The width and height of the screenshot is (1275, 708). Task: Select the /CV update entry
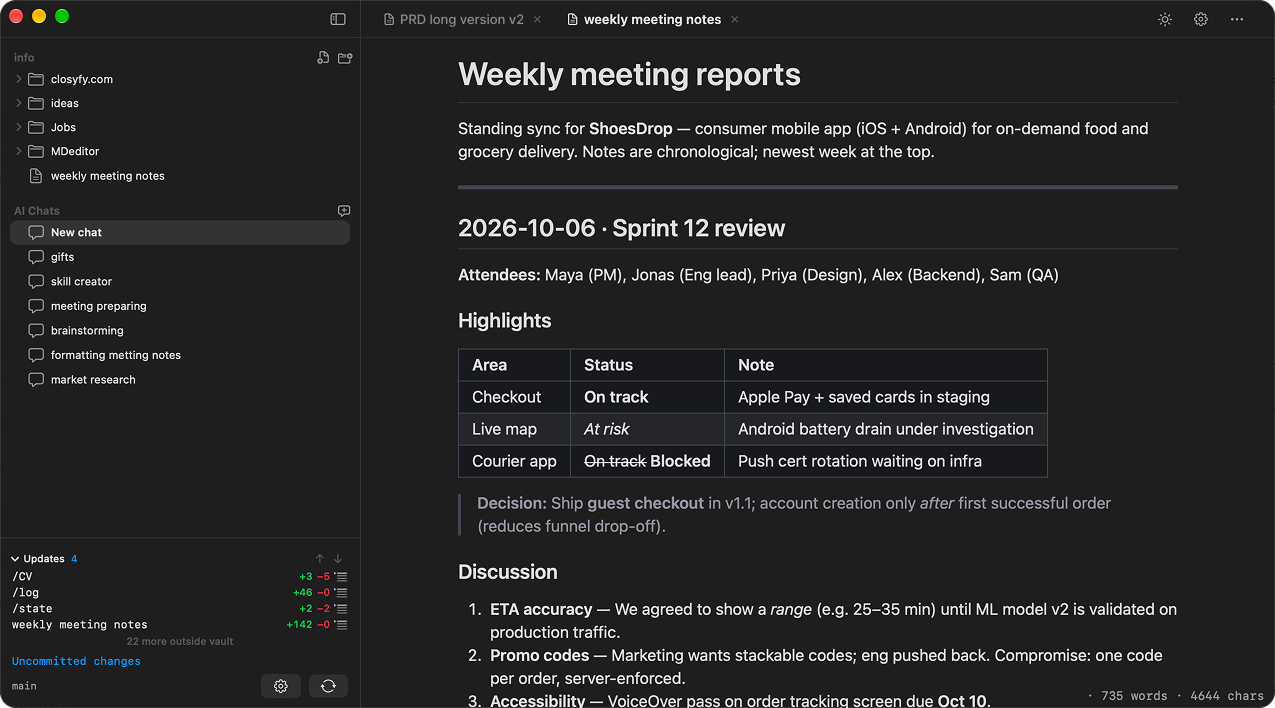point(180,577)
